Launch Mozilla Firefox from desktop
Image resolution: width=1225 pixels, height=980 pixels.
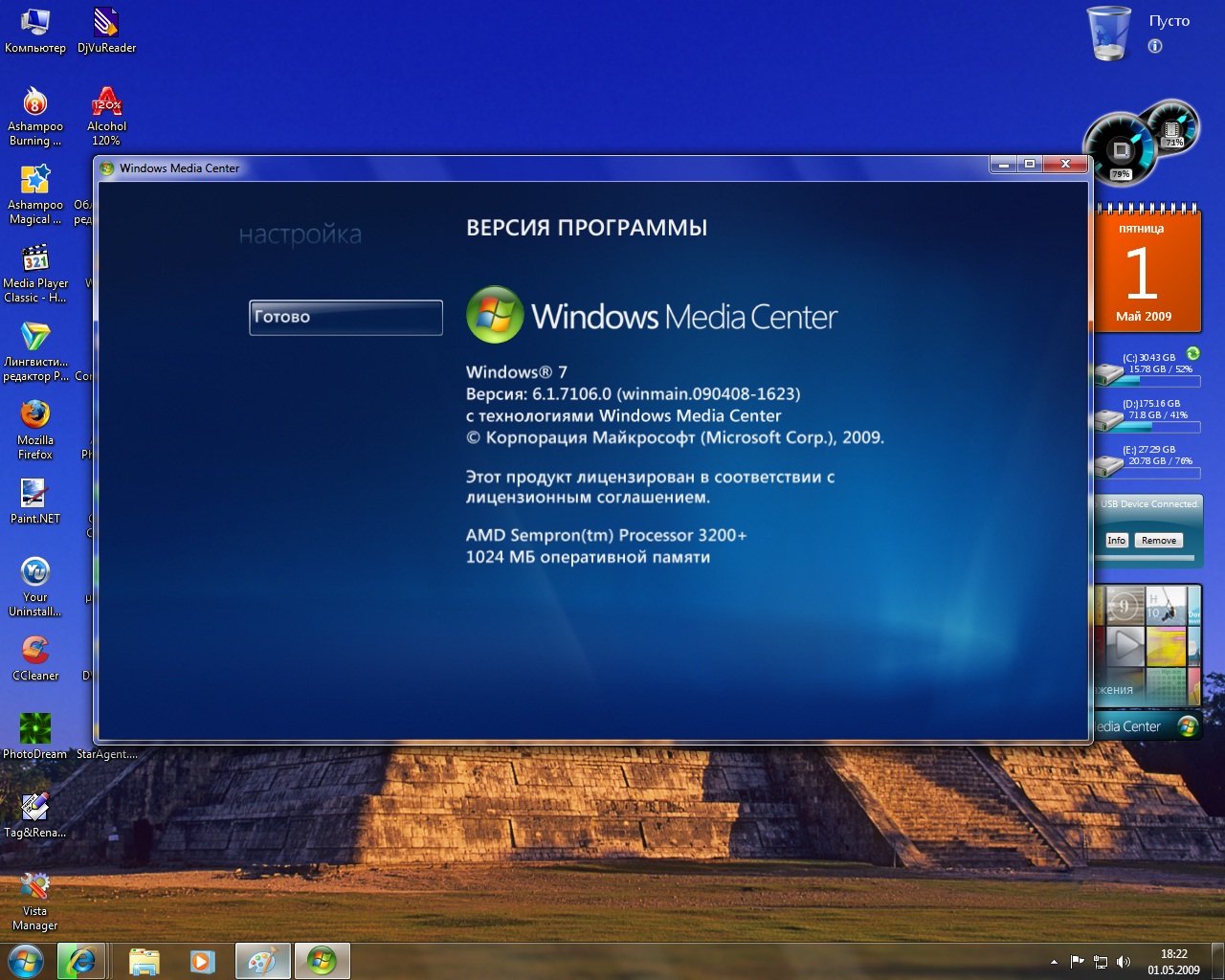pyautogui.click(x=35, y=430)
